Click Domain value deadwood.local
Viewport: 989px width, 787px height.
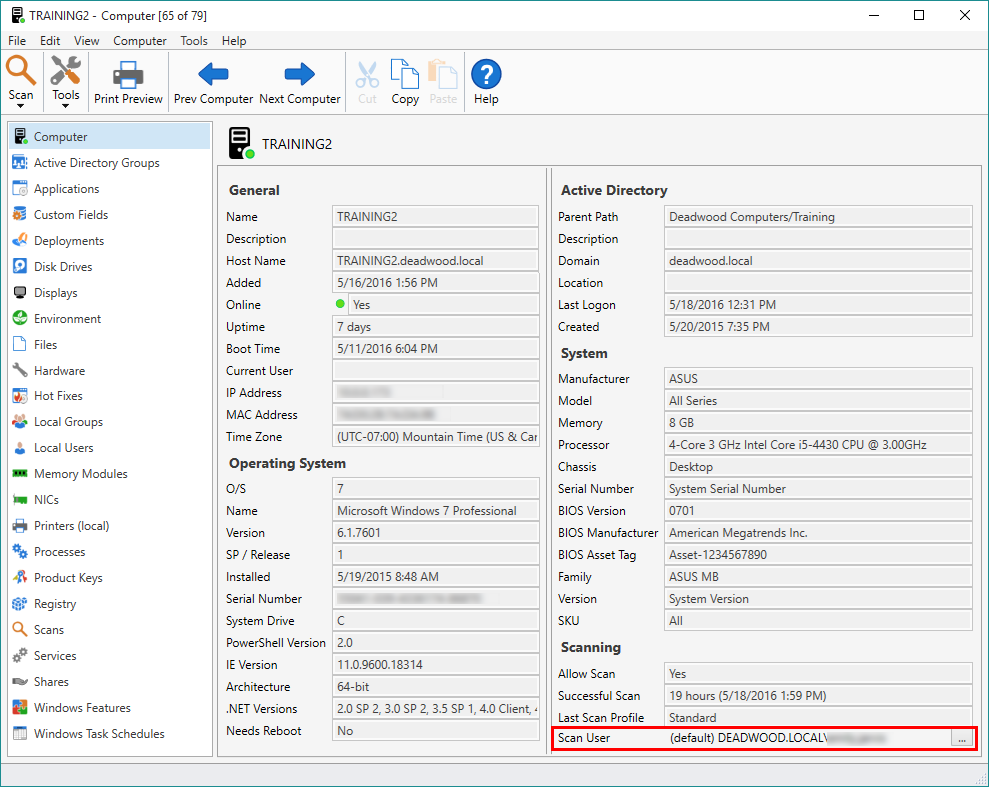click(818, 260)
